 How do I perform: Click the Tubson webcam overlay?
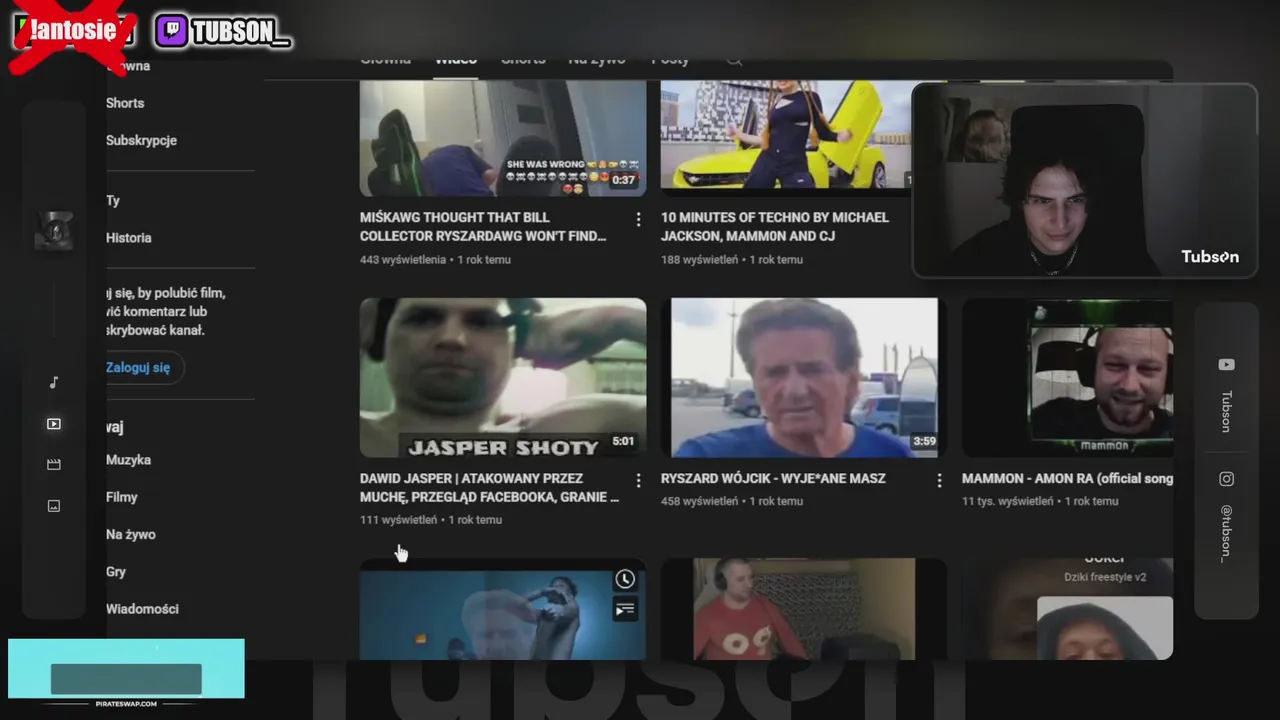[x=1085, y=180]
